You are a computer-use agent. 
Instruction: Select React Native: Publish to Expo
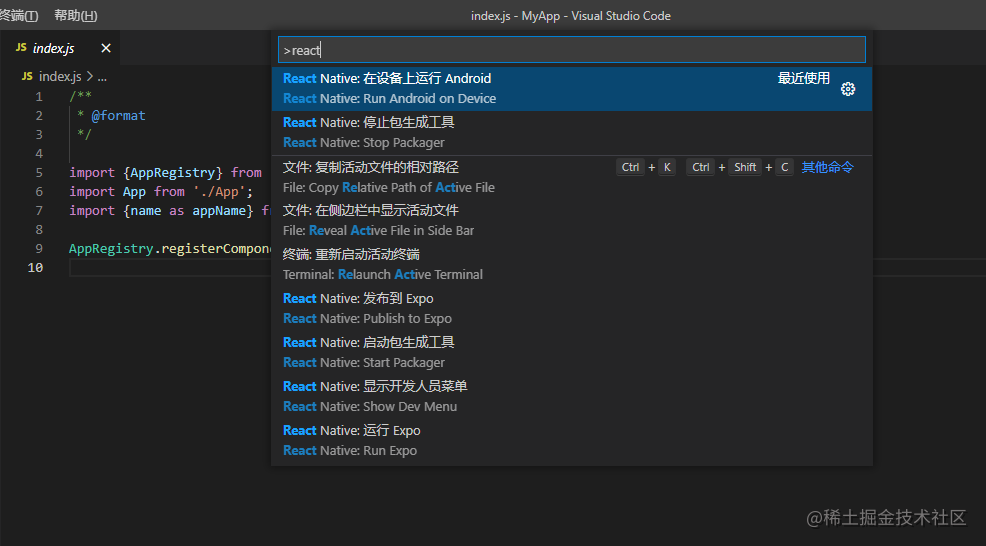(572, 309)
